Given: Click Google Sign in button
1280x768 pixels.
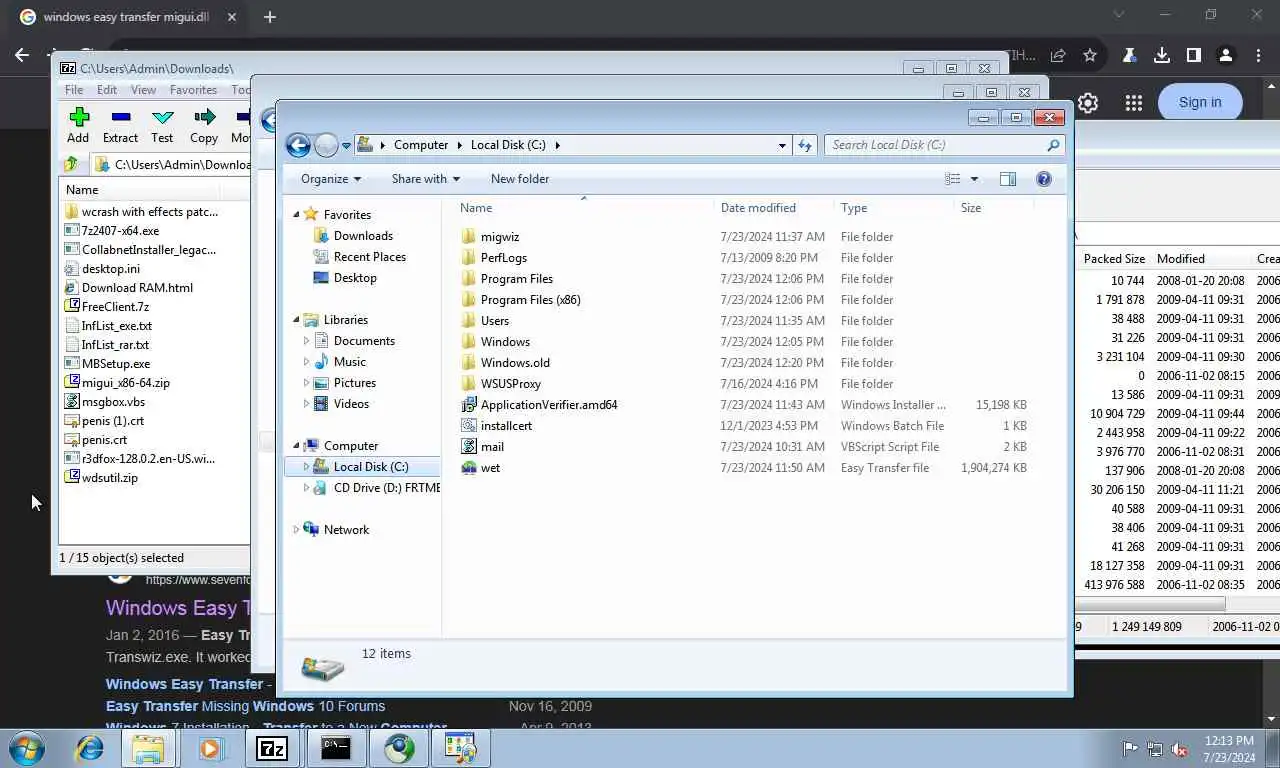Looking at the screenshot, I should [x=1200, y=102].
